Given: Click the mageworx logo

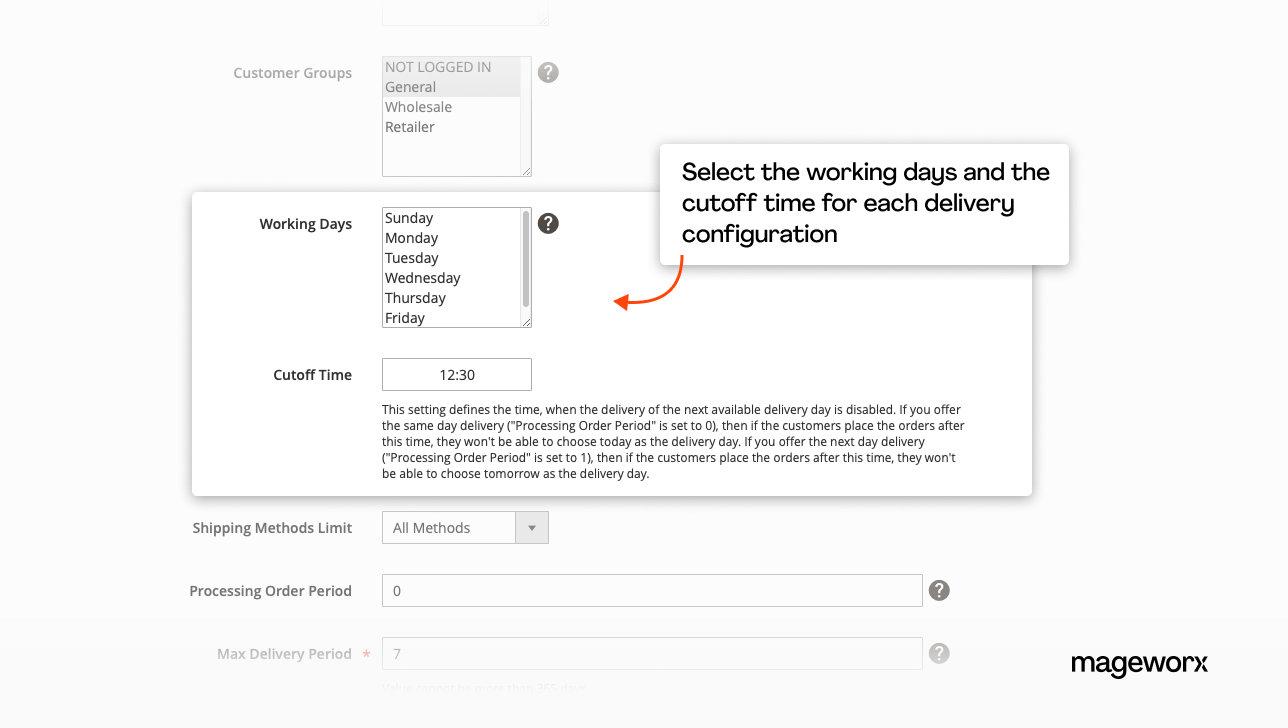Looking at the screenshot, I should (1139, 664).
